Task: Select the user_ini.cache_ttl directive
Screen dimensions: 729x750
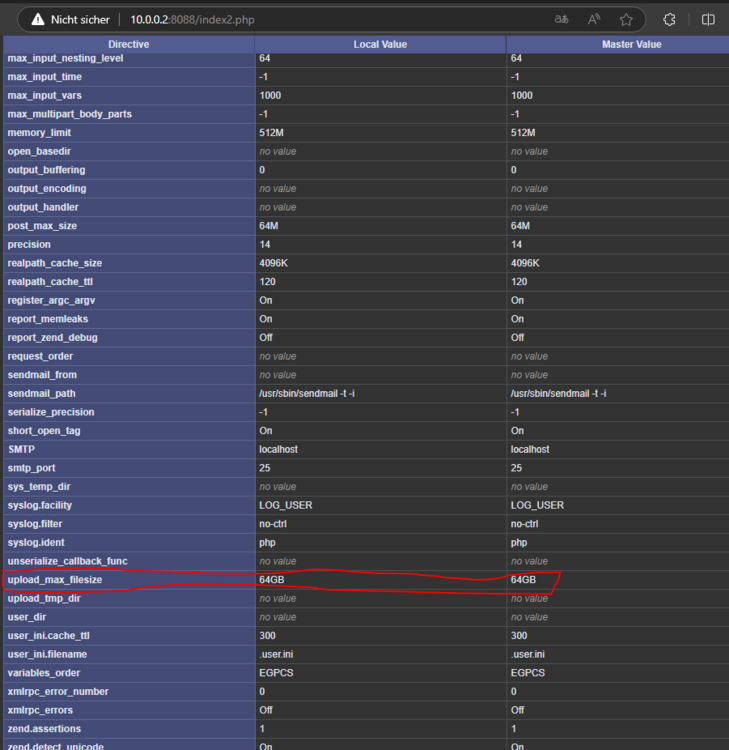Action: pos(48,636)
